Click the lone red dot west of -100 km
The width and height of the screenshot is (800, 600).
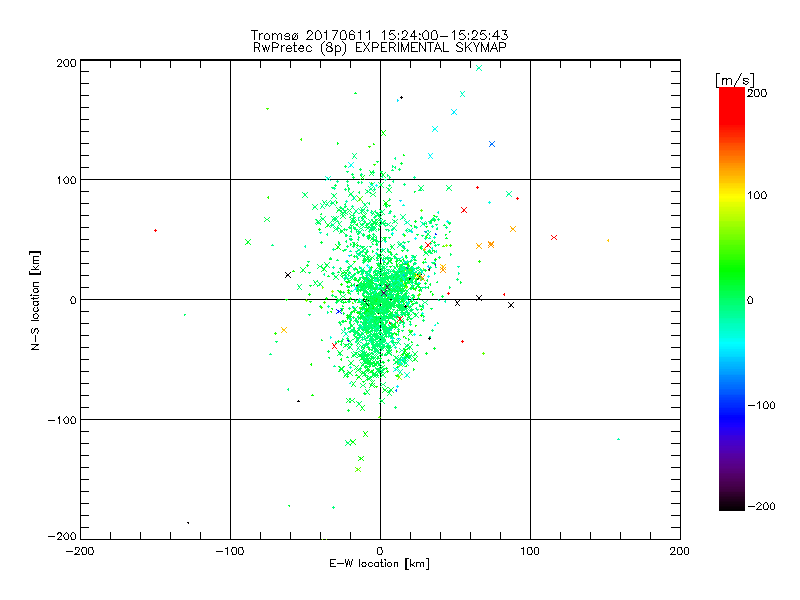click(156, 231)
